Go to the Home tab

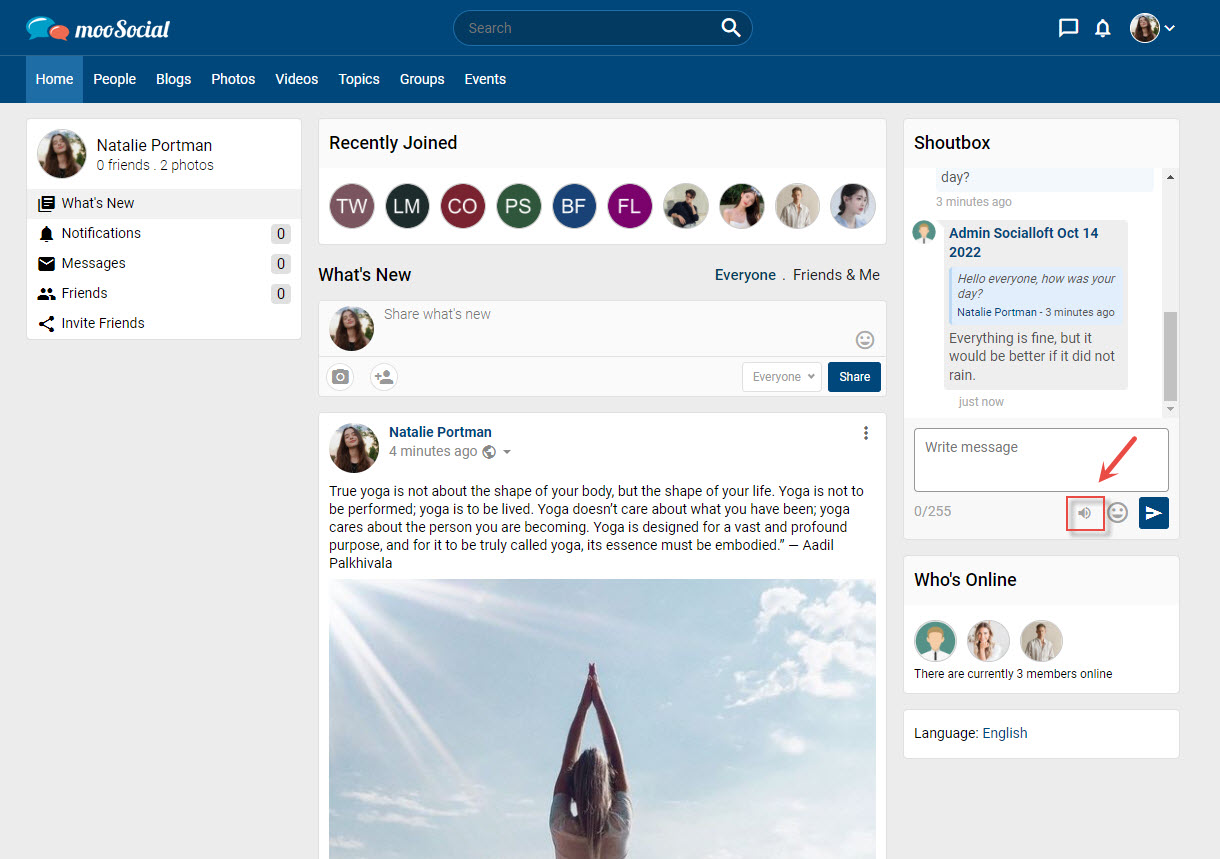coord(54,79)
